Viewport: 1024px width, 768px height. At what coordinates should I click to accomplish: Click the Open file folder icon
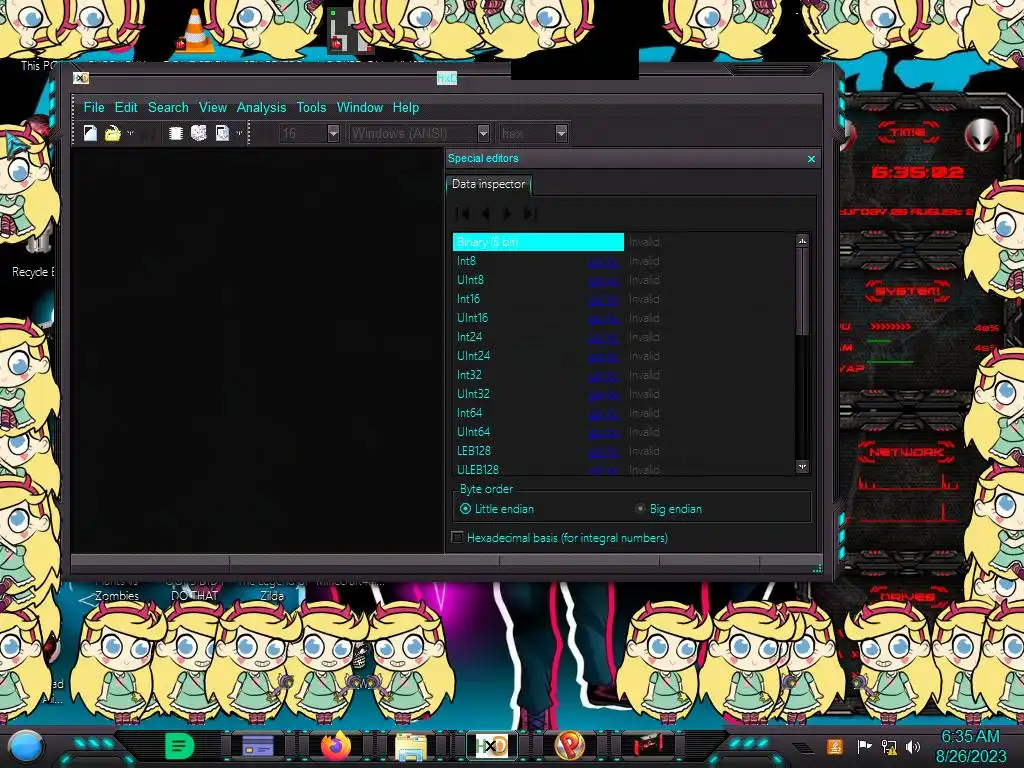112,133
